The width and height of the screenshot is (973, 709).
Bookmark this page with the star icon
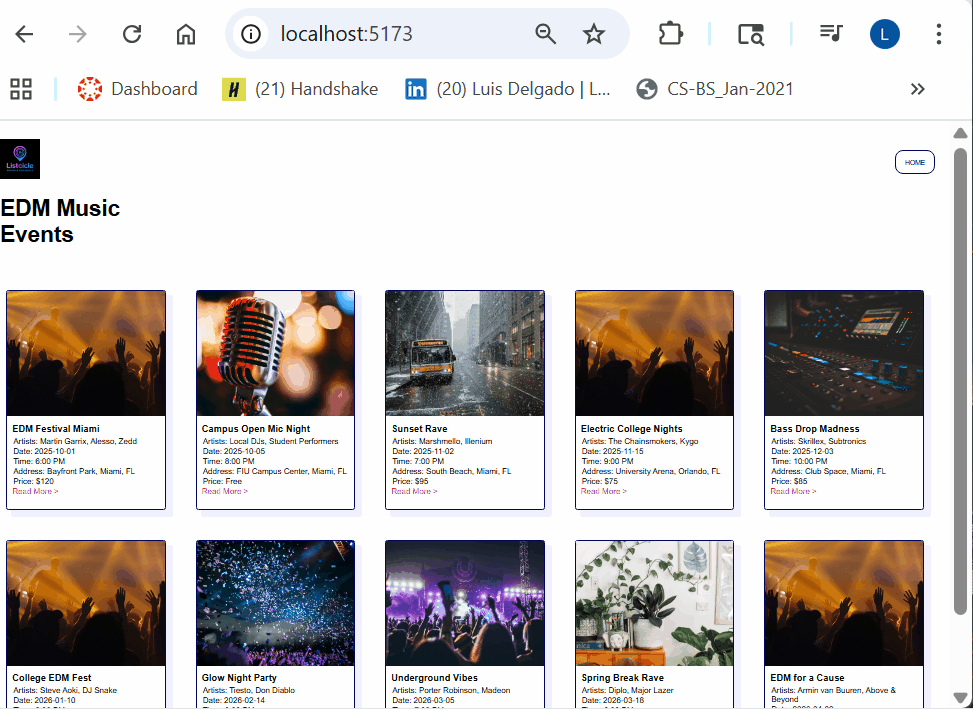(x=594, y=34)
